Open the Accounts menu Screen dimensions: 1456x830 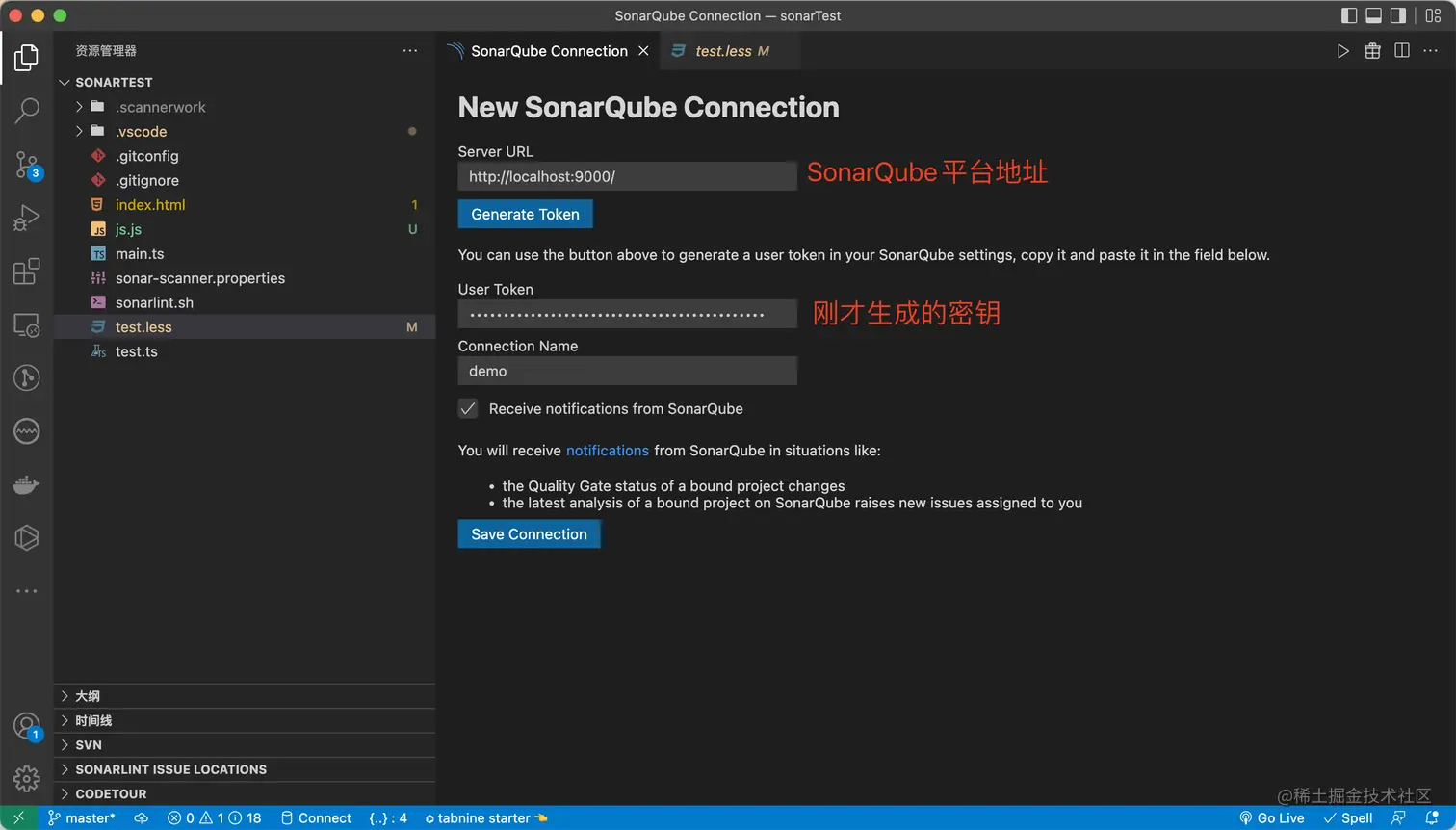pyautogui.click(x=26, y=726)
